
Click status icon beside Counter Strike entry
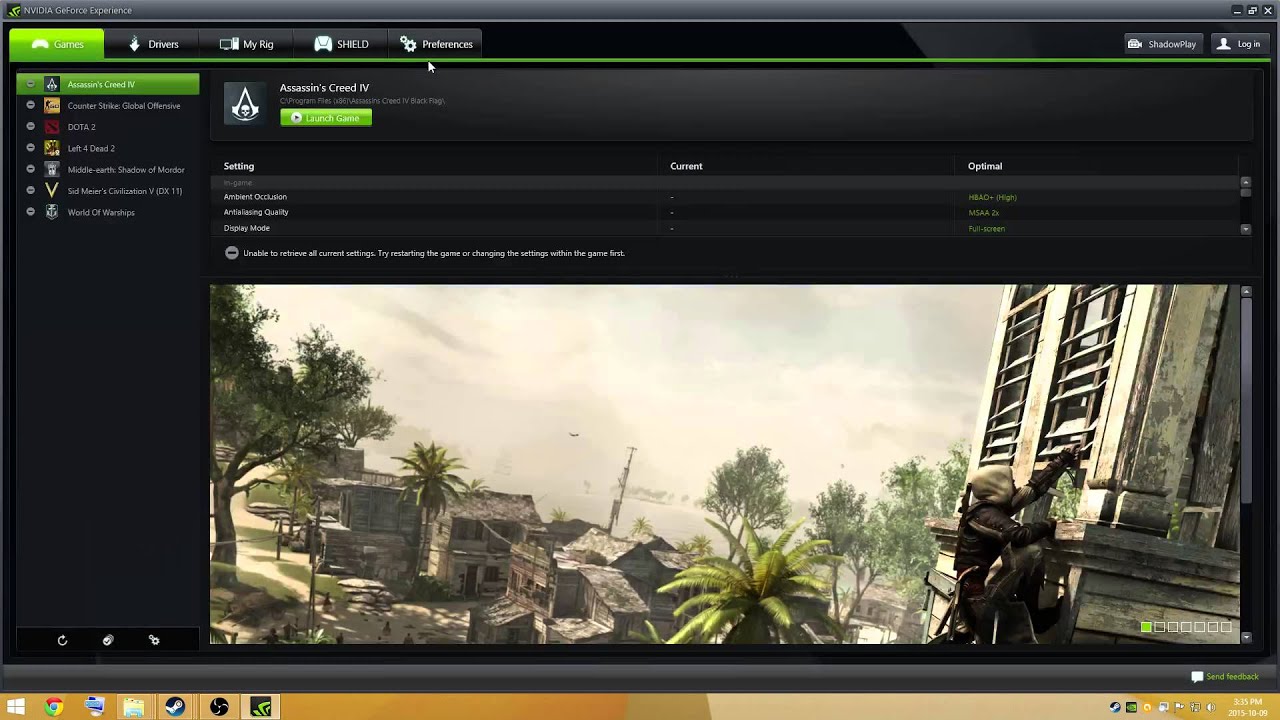click(30, 105)
